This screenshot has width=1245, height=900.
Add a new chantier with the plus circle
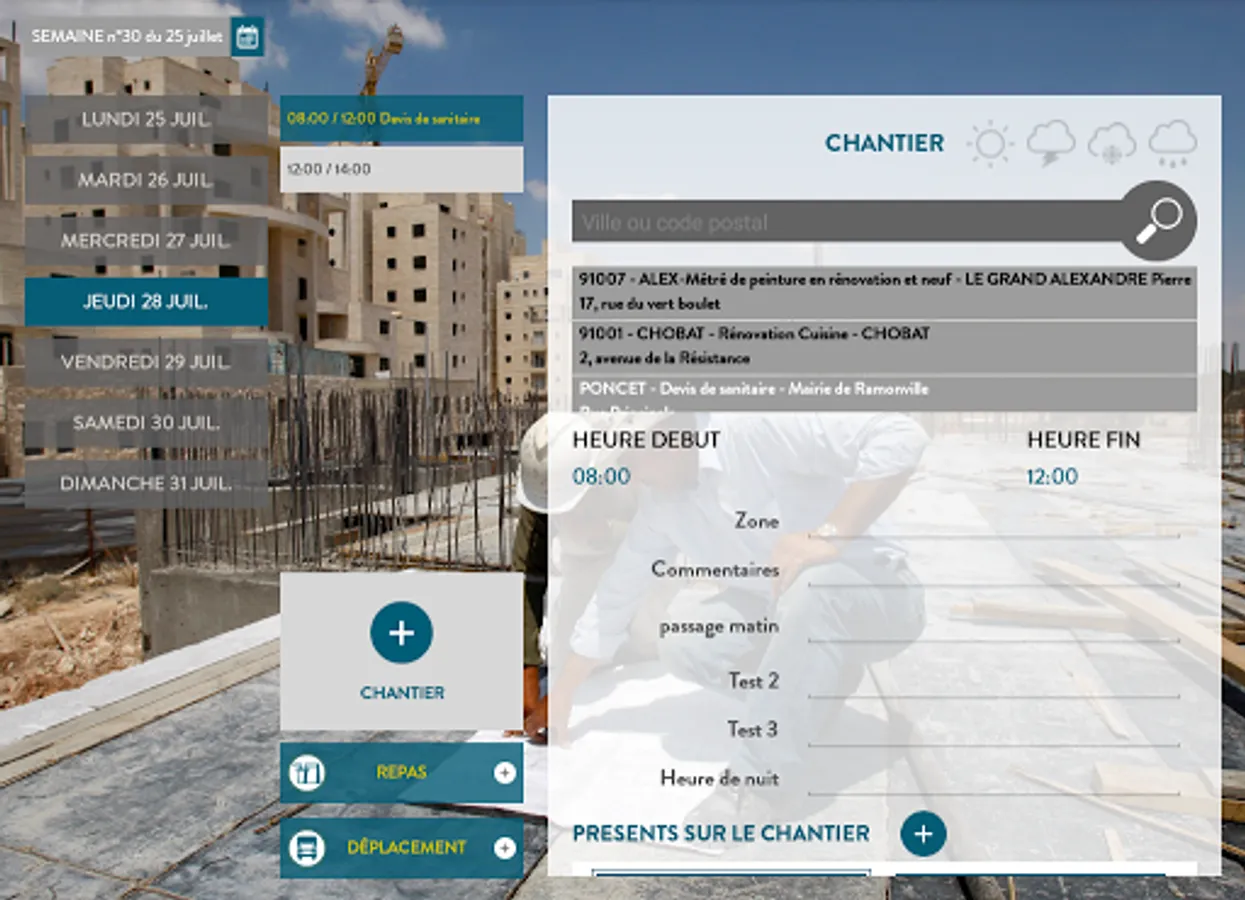point(401,633)
